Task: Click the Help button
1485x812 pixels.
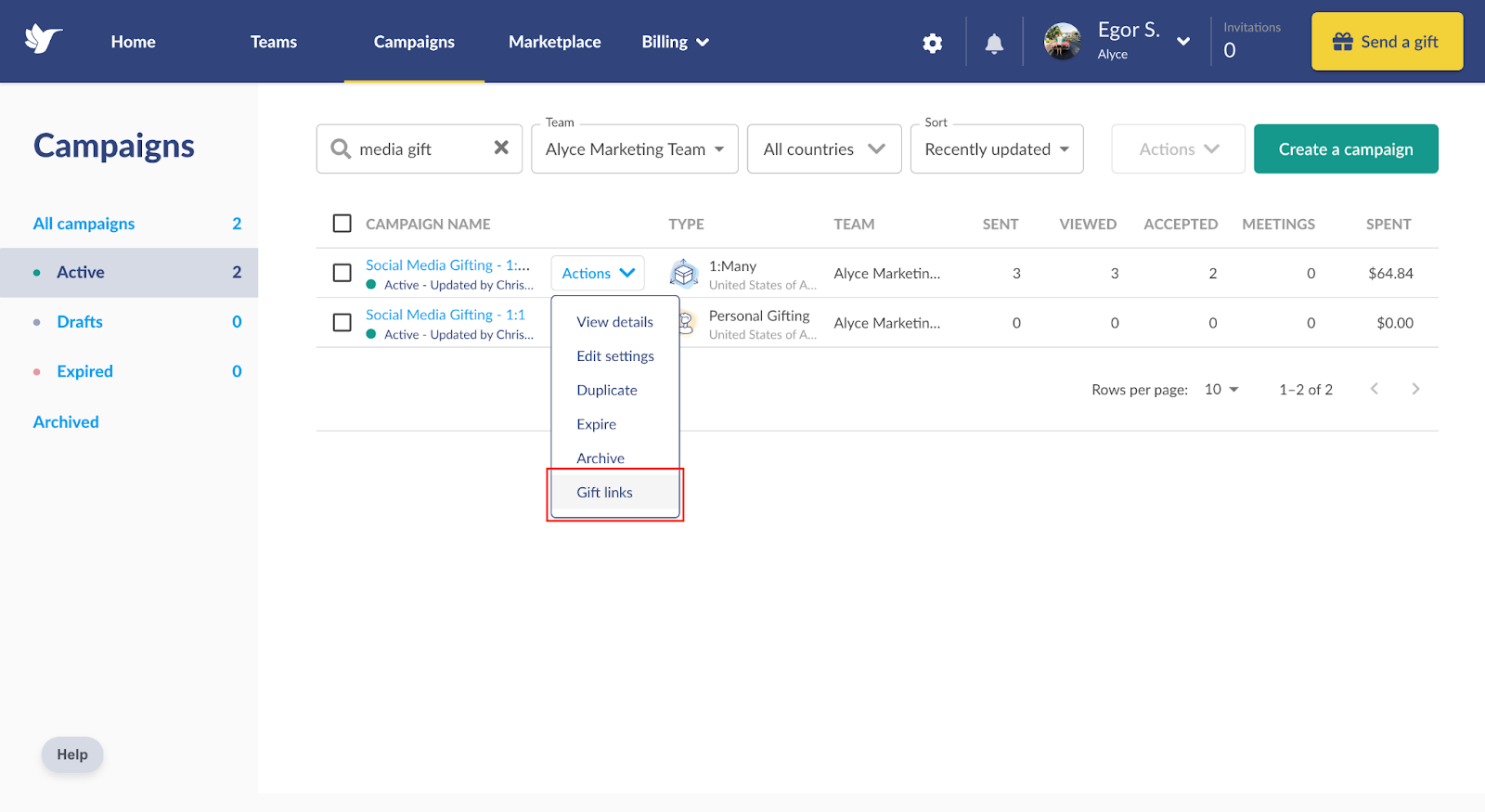Action: click(x=72, y=754)
